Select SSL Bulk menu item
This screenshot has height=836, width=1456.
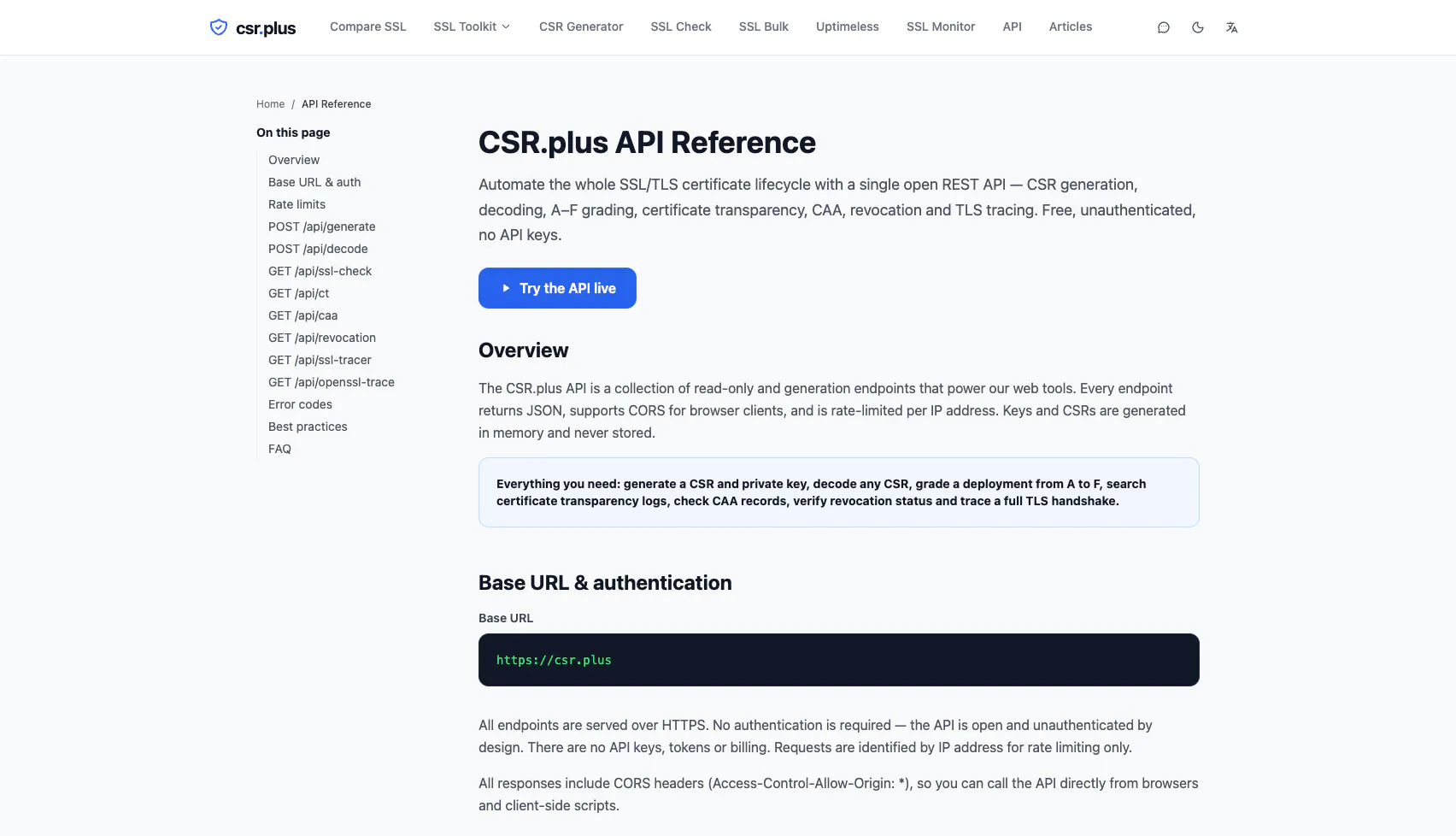[764, 26]
